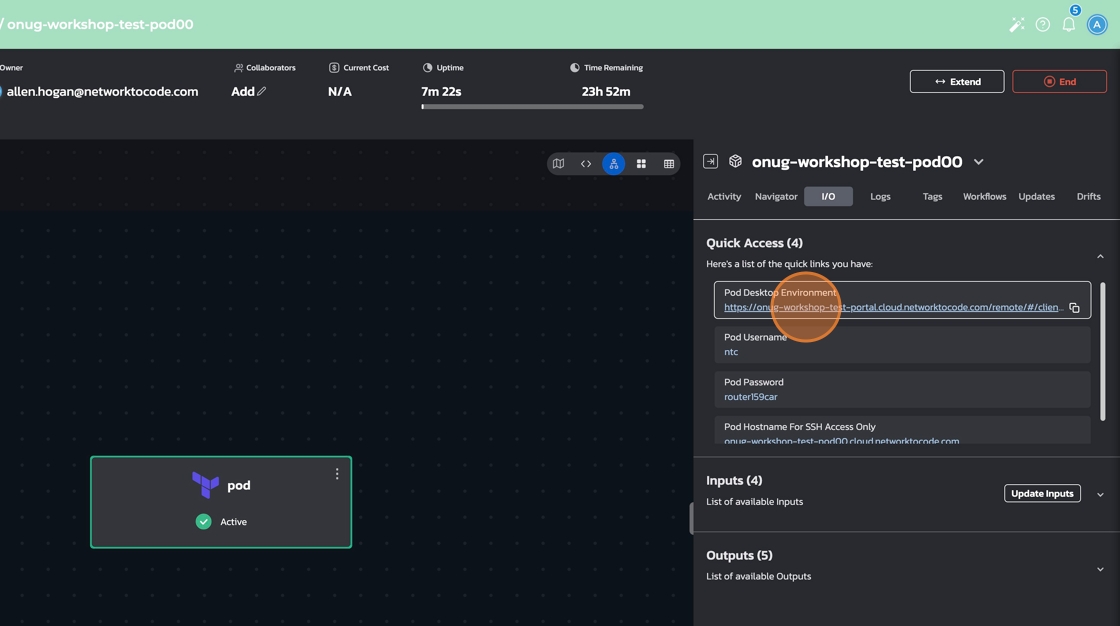The height and width of the screenshot is (626, 1120).
Task: Click owner email allen.hogan@networktocode.com
Action: pyautogui.click(x=102, y=91)
